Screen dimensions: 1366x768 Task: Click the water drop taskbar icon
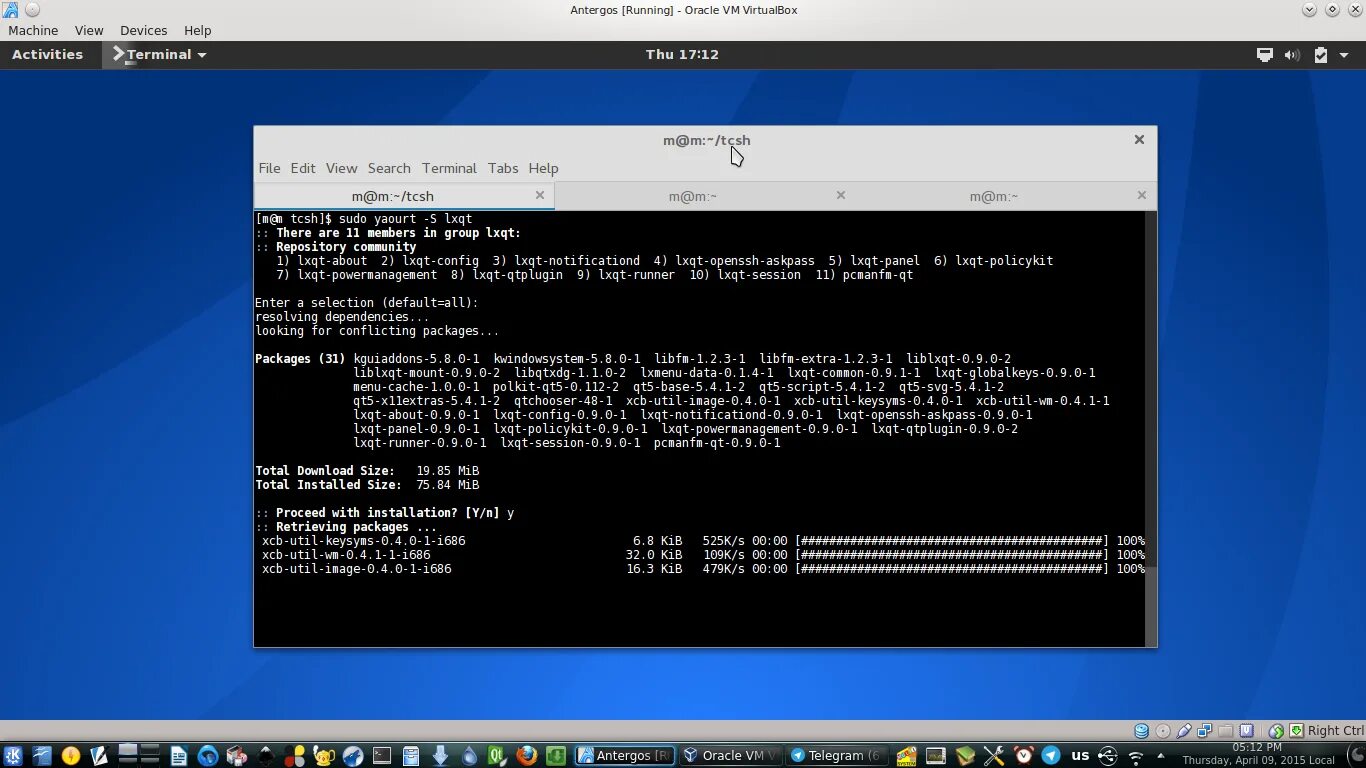pyautogui.click(x=469, y=756)
